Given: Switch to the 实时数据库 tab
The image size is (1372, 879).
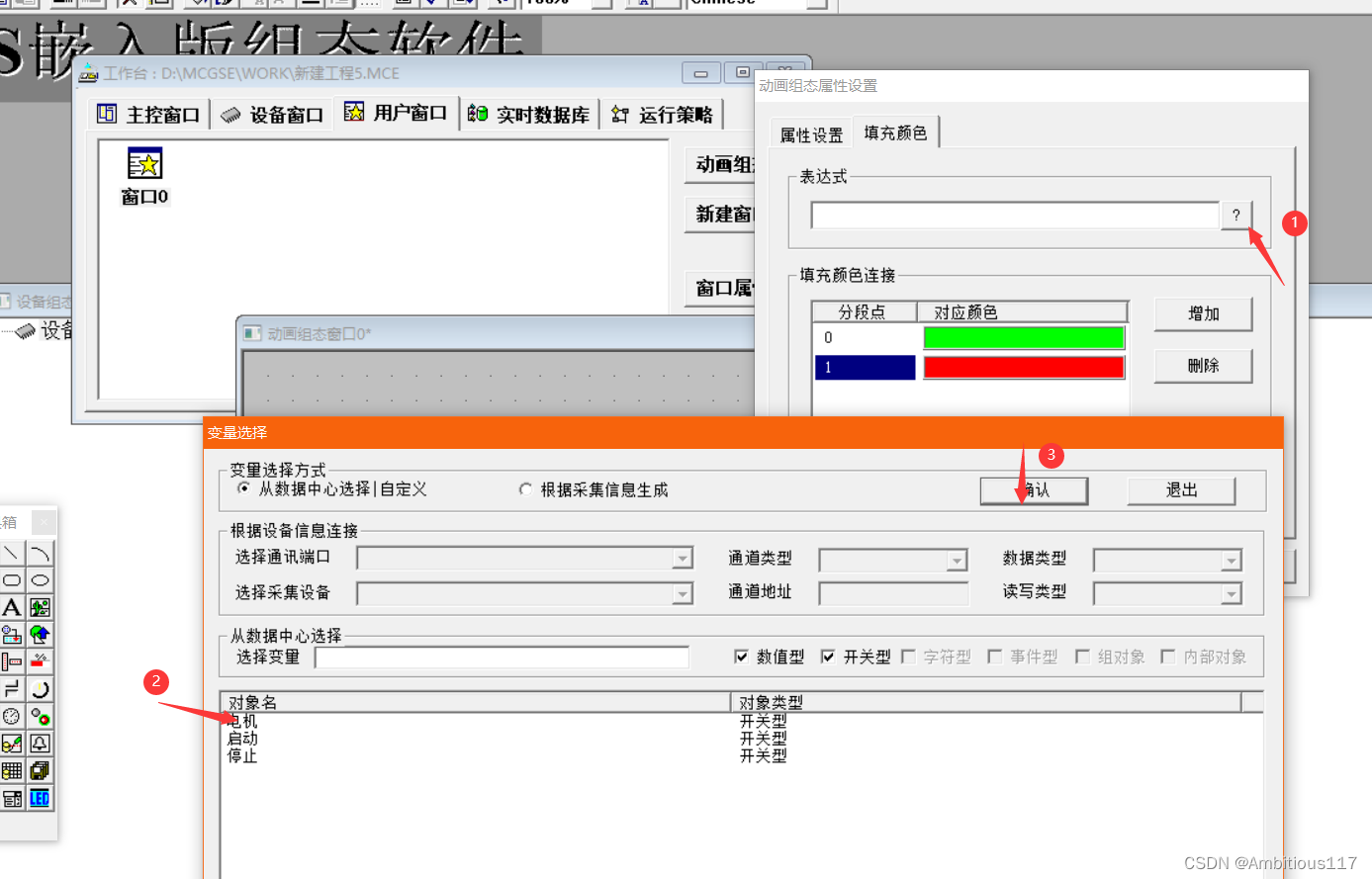Looking at the screenshot, I should 529,115.
